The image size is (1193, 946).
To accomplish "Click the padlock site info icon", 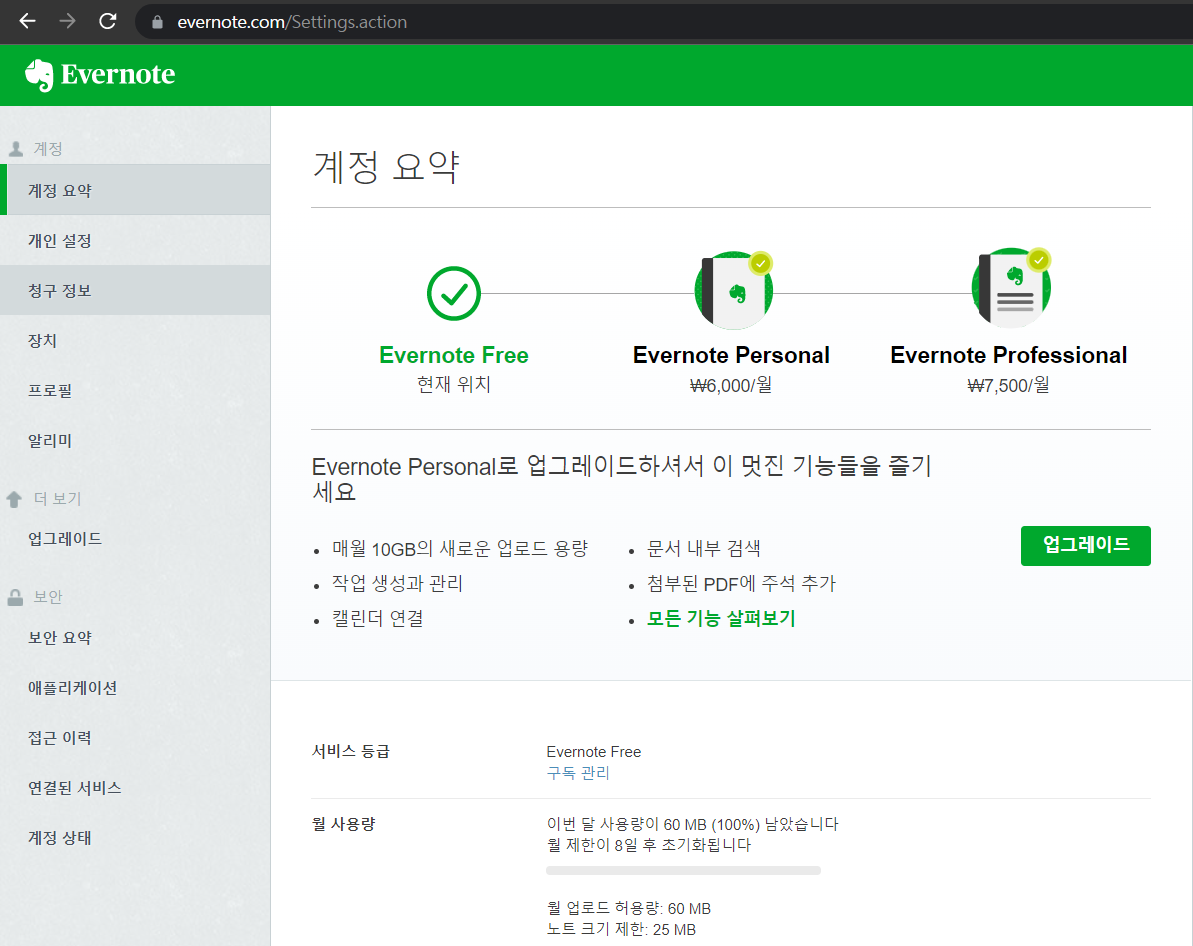I will pos(157,22).
